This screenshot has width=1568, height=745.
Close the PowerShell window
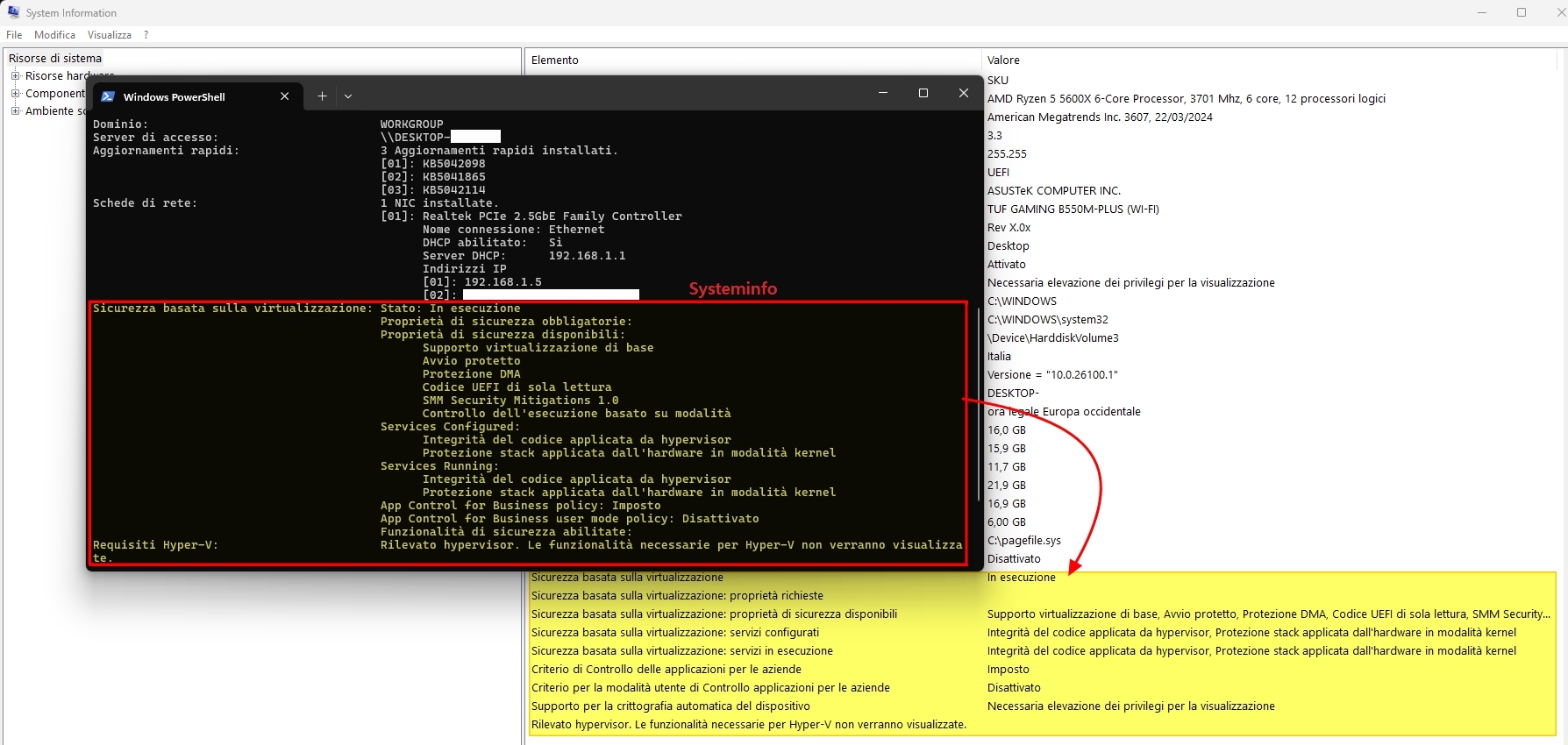(964, 93)
